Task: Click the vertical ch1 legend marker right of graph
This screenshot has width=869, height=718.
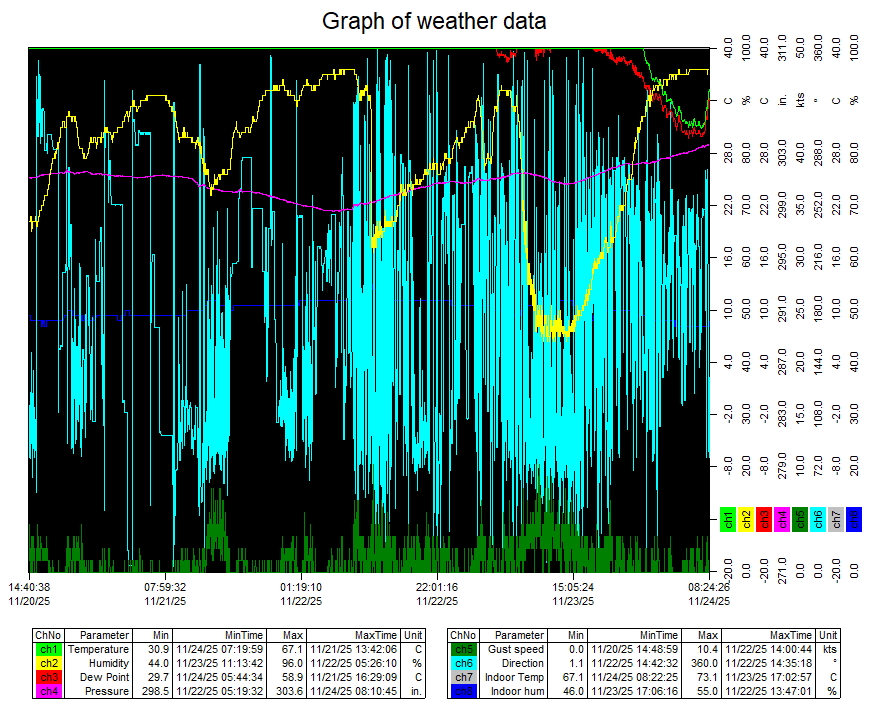Action: 728,518
